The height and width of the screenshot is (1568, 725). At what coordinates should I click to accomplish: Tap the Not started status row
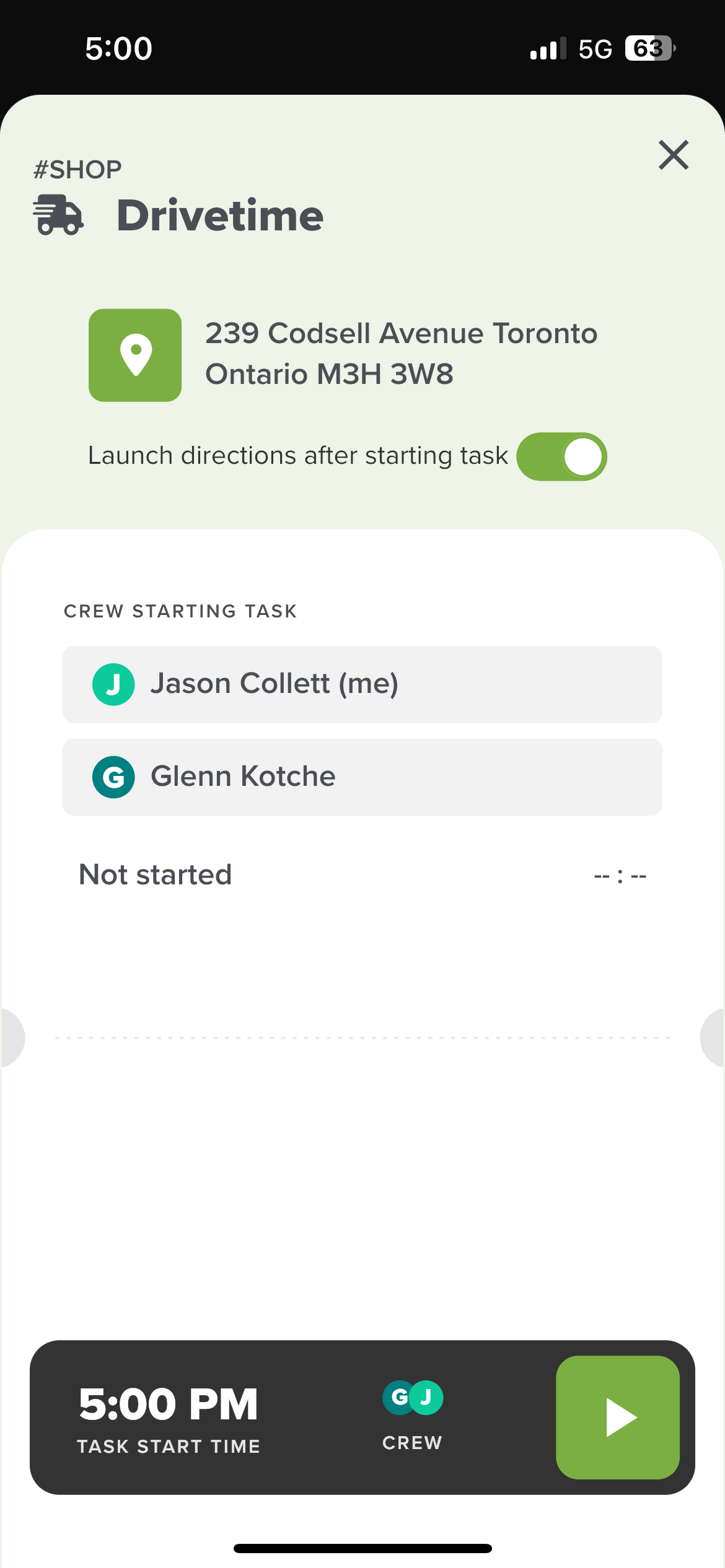pos(362,875)
